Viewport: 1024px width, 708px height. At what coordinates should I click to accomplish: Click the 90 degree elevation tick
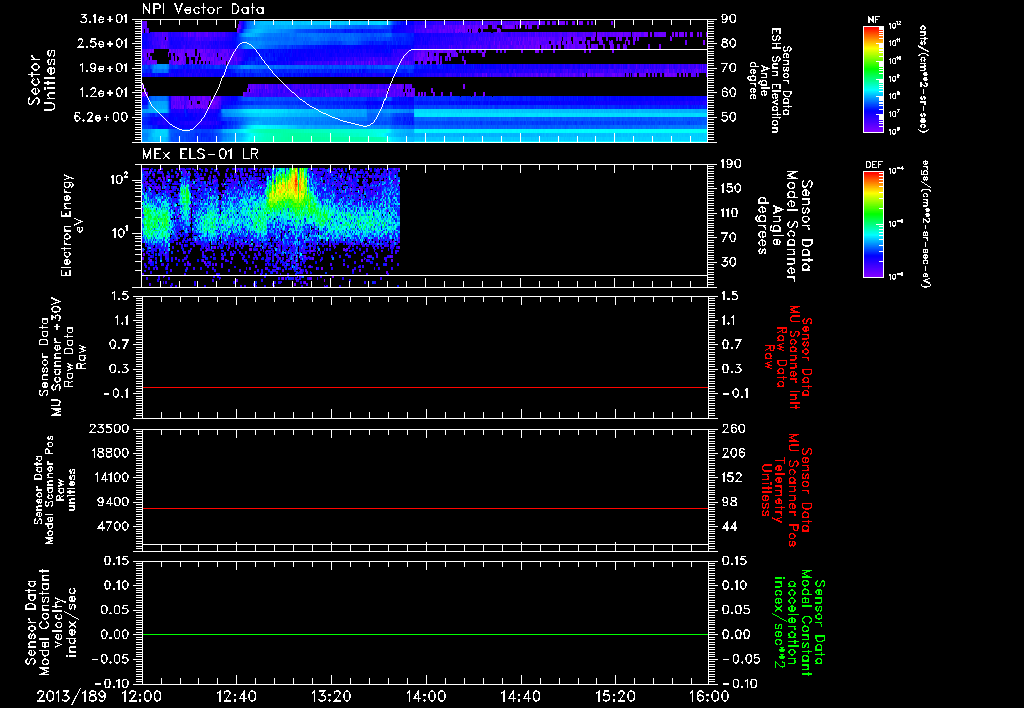pyautogui.click(x=729, y=19)
